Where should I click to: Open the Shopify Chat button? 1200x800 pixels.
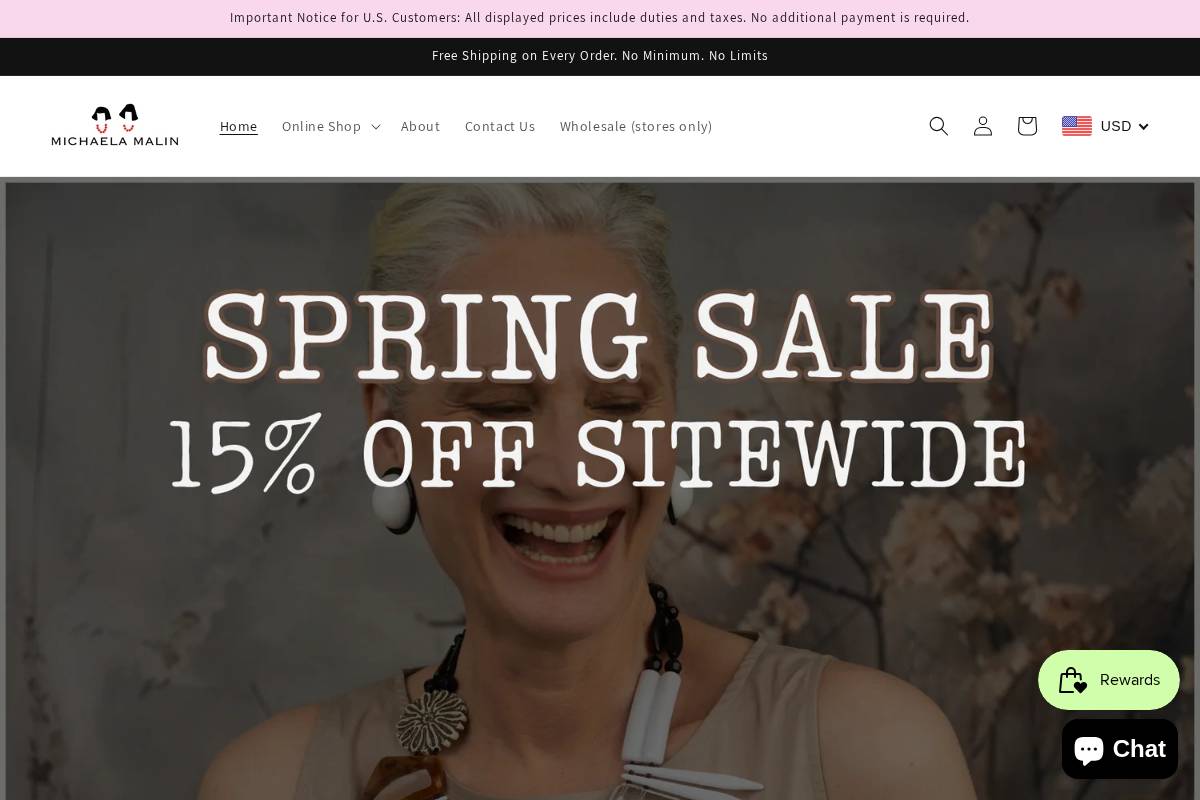[x=1119, y=749]
